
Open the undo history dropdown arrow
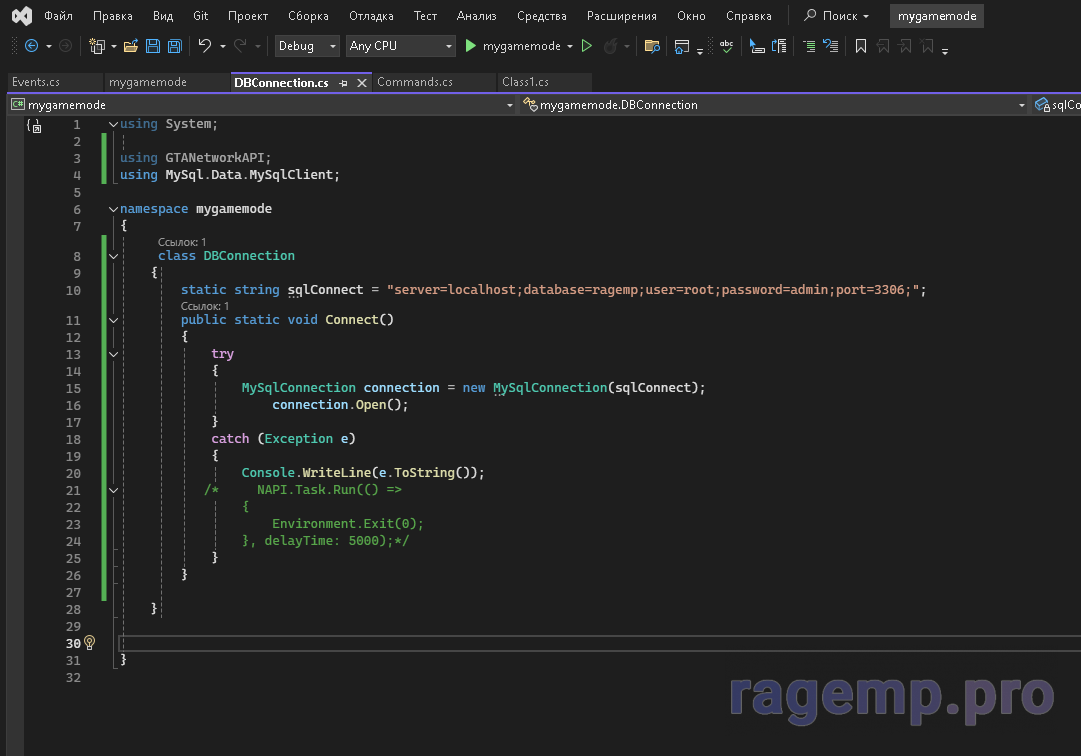pyautogui.click(x=223, y=46)
